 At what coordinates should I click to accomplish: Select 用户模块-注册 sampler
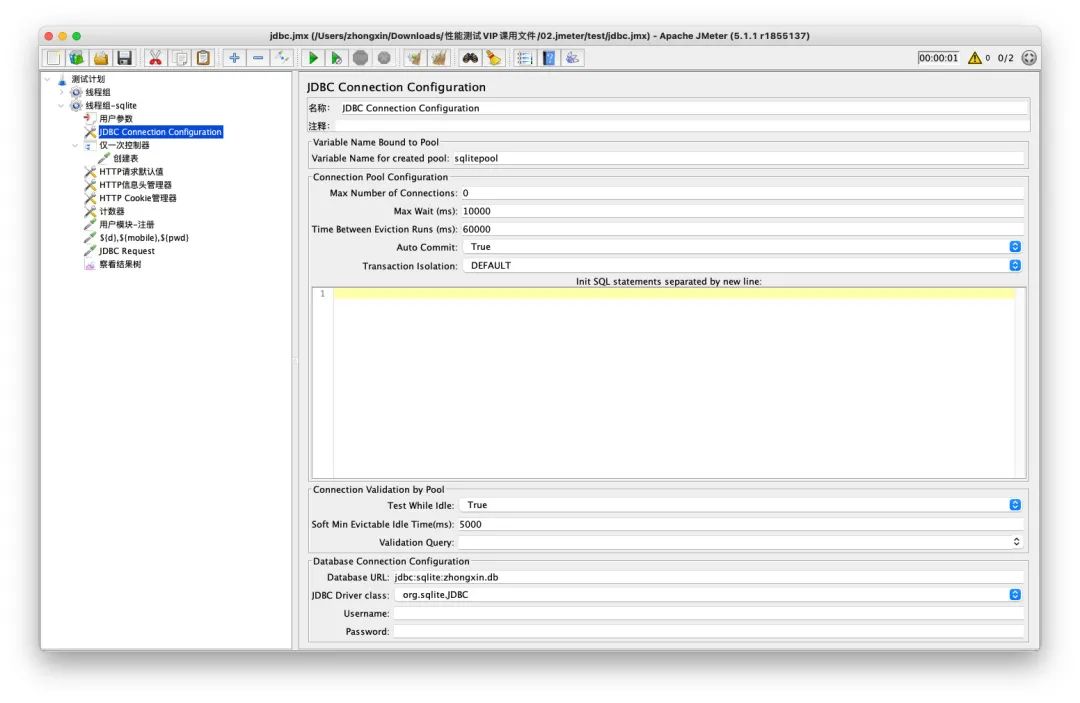coord(127,224)
